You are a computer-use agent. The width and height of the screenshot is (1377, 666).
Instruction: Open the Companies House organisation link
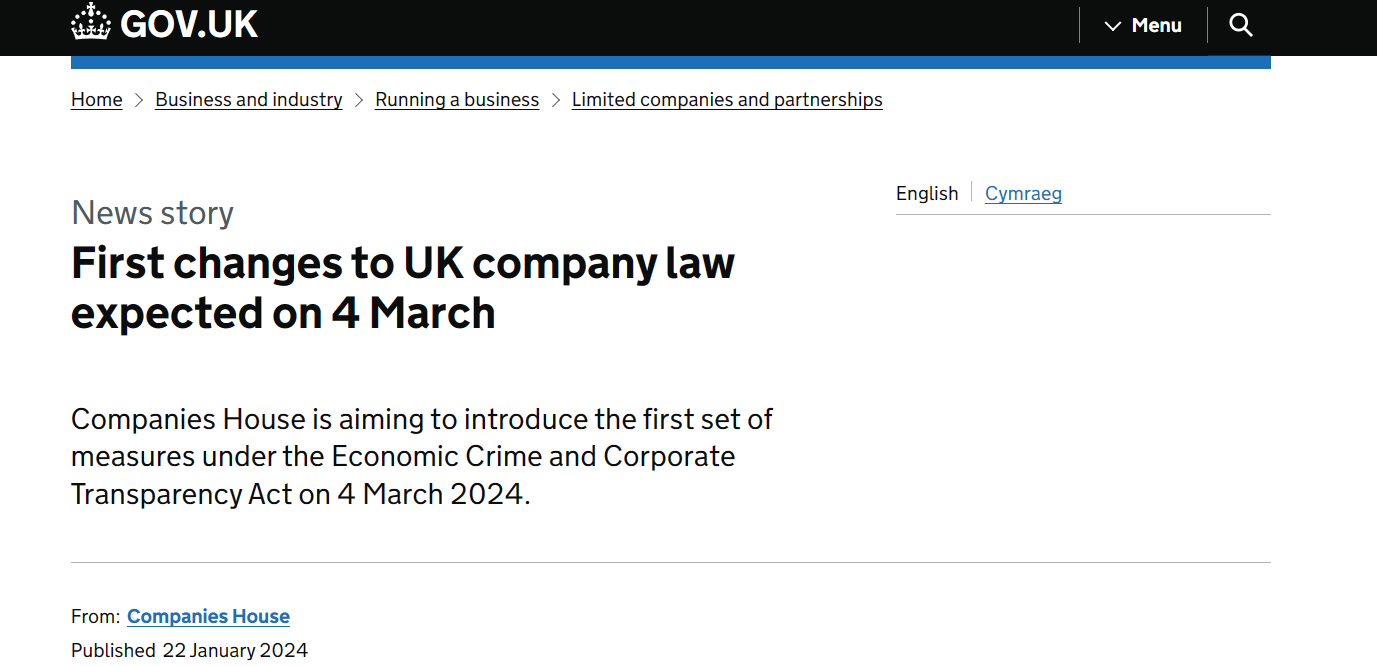click(208, 617)
